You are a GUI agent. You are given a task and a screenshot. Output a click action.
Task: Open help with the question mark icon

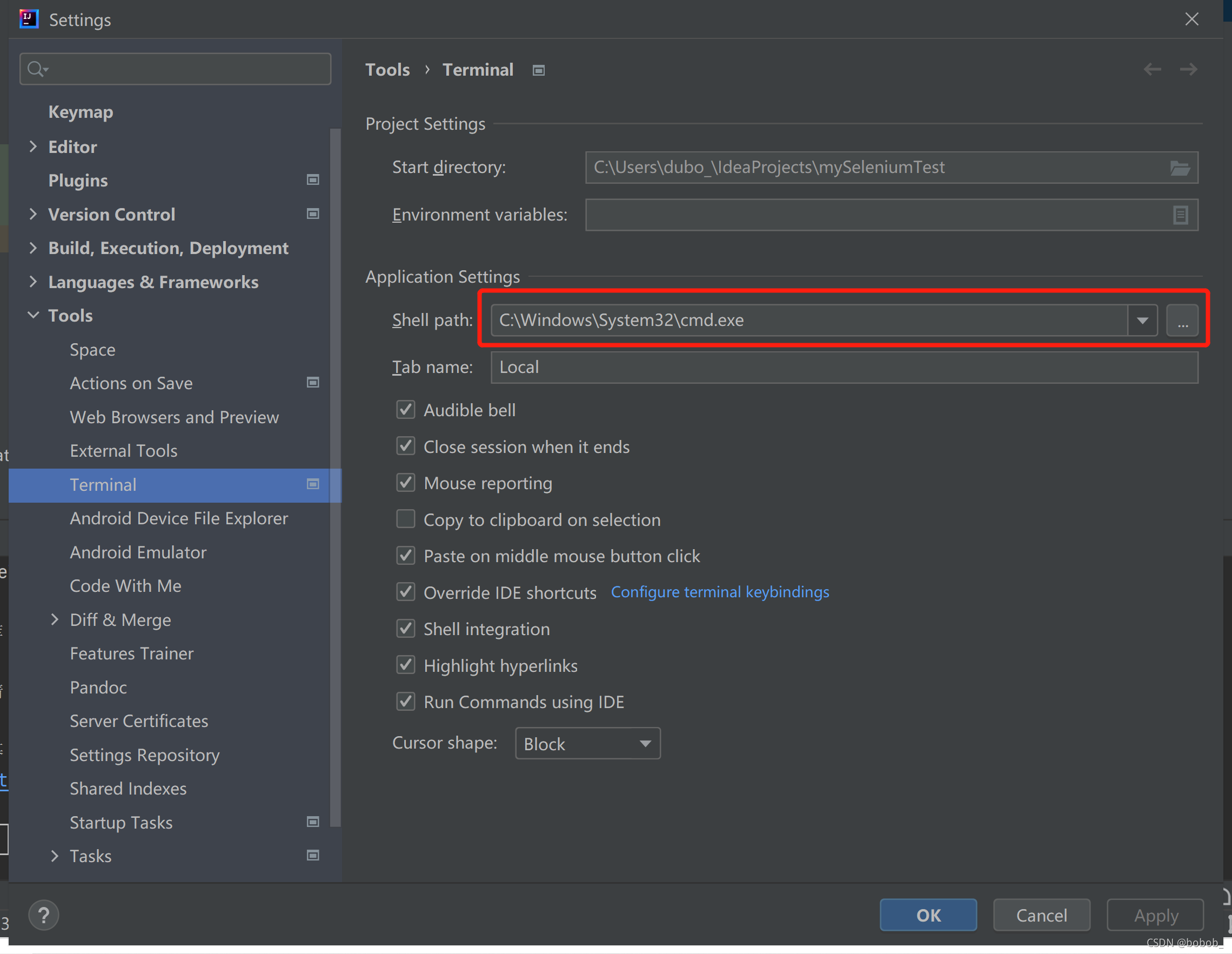pyautogui.click(x=43, y=915)
